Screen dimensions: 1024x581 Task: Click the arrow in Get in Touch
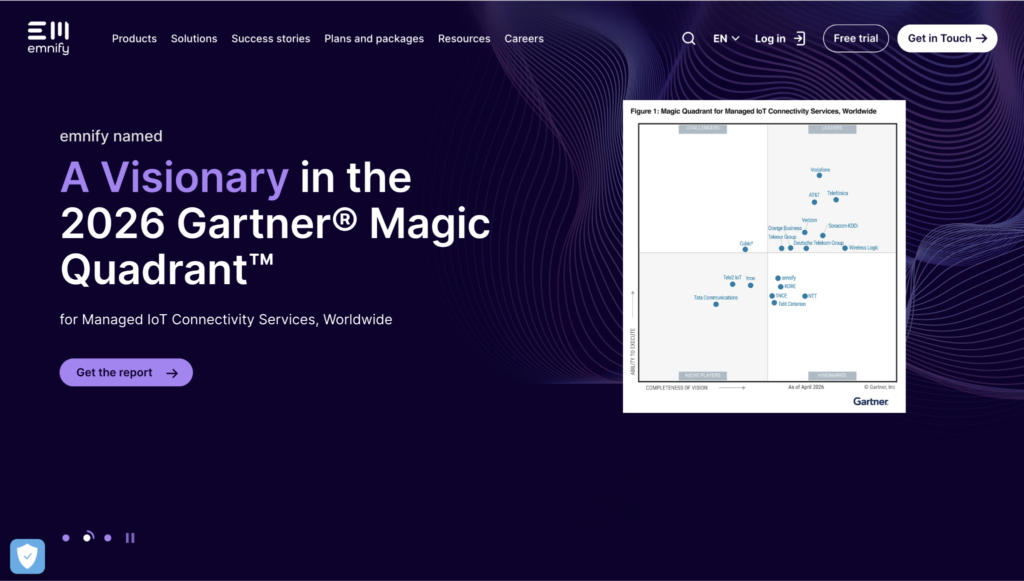(981, 39)
